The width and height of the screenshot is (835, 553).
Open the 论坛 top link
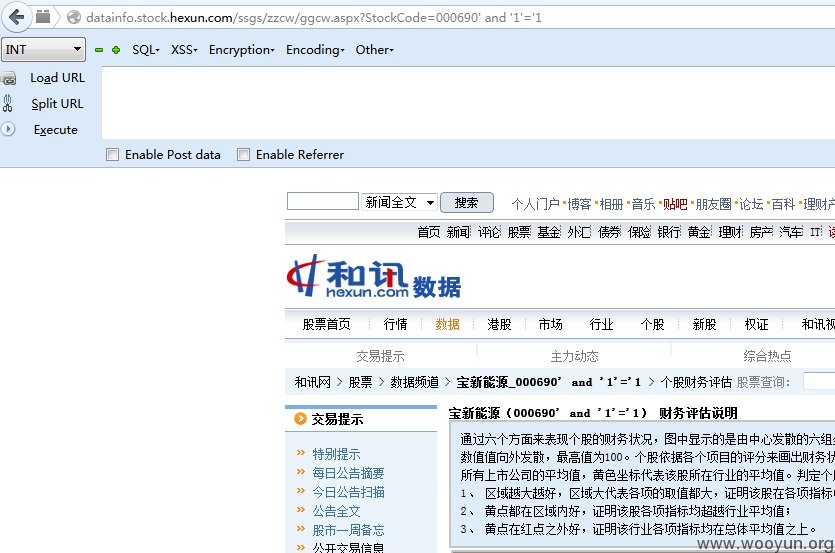tap(751, 204)
